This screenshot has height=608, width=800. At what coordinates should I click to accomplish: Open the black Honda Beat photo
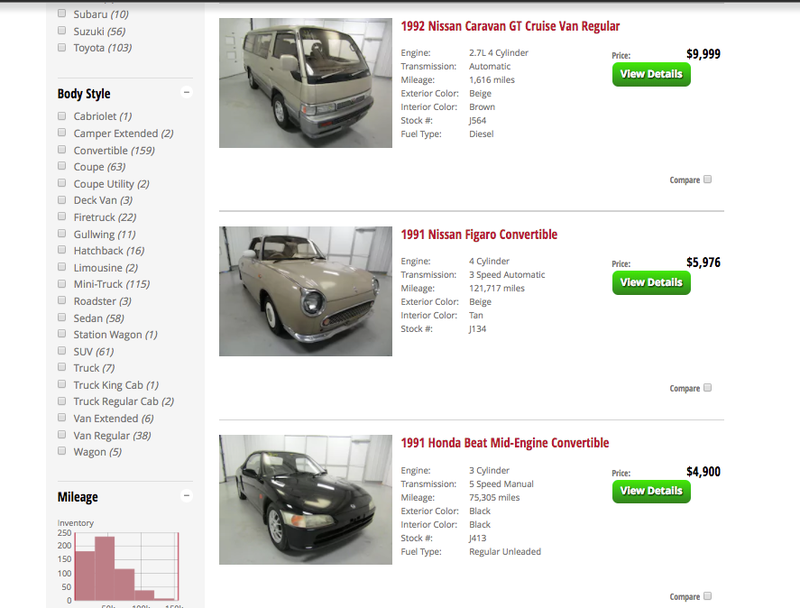point(306,500)
